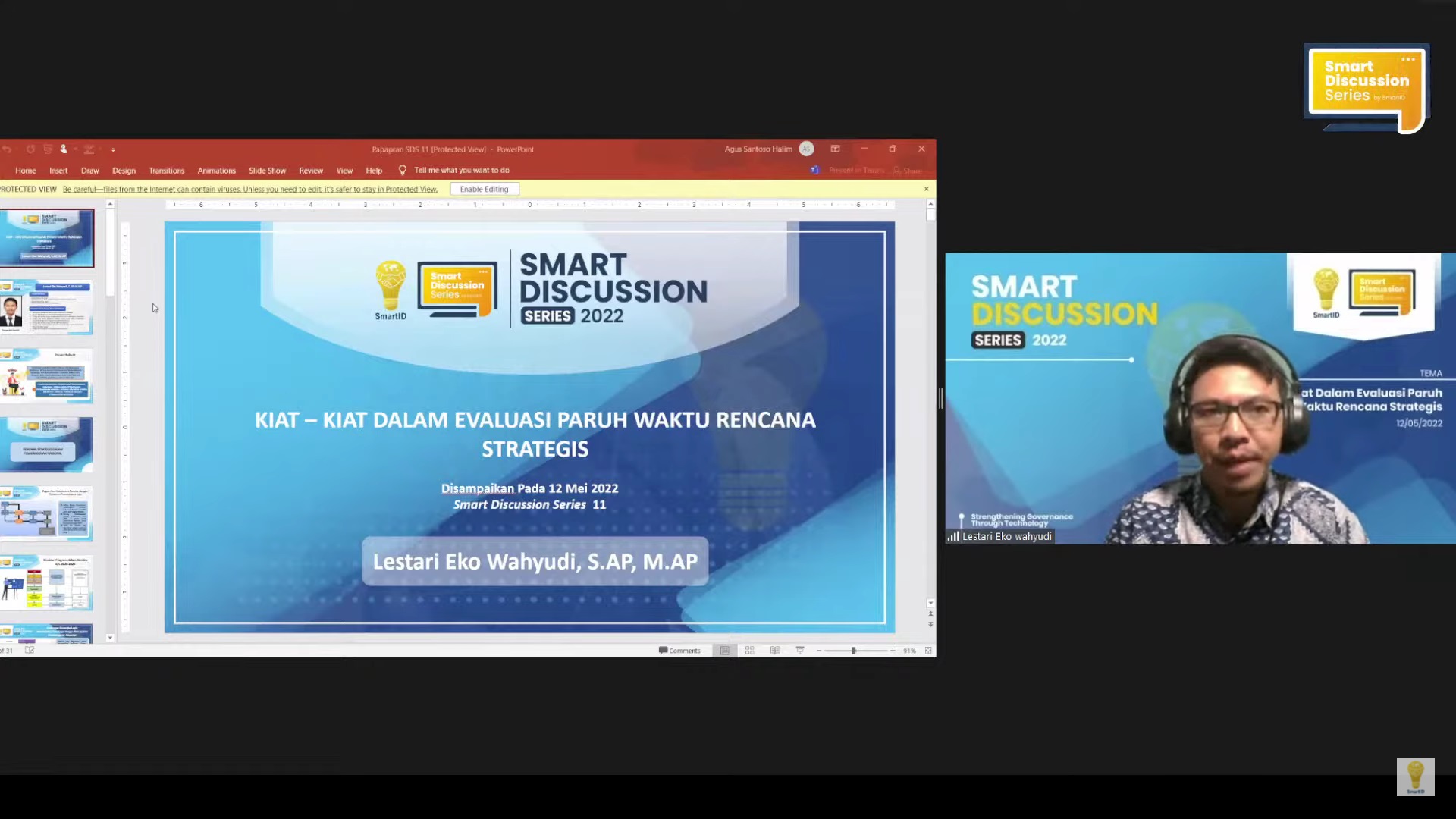This screenshot has height=819, width=1456.
Task: Click the zoom in plus button
Action: click(x=893, y=651)
